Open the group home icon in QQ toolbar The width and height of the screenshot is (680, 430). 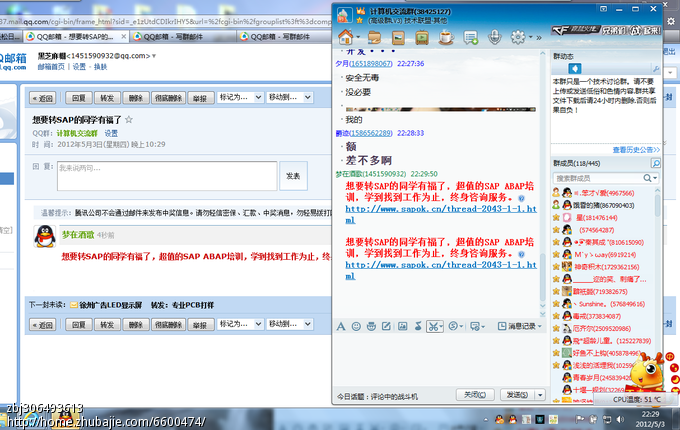pos(346,37)
